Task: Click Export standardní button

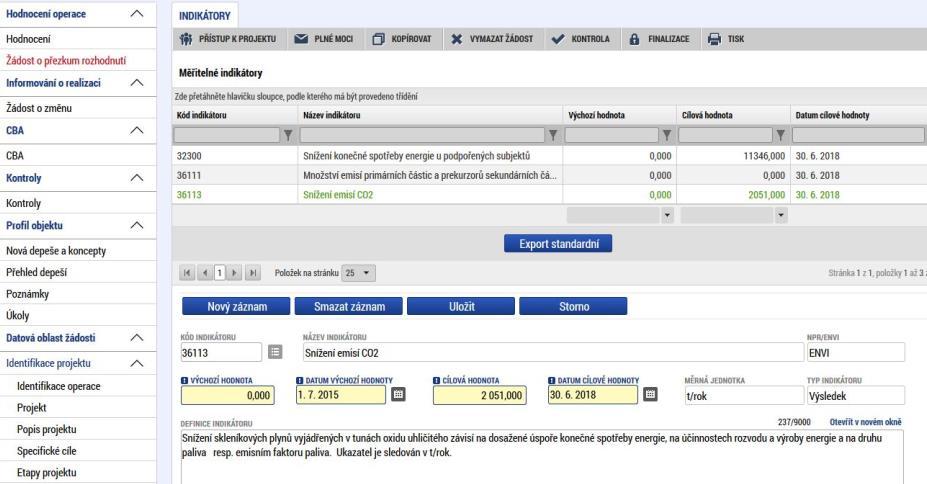Action: 558,243
